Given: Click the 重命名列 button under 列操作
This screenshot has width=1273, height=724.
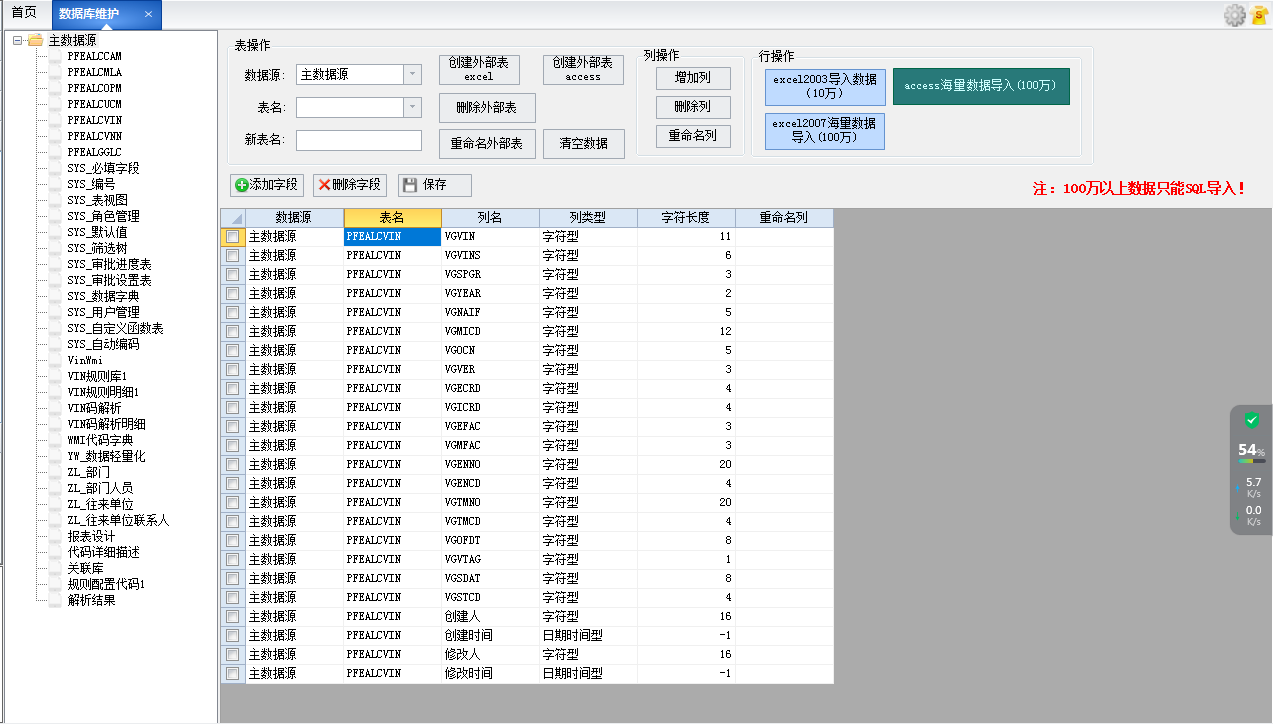Looking at the screenshot, I should click(x=693, y=136).
